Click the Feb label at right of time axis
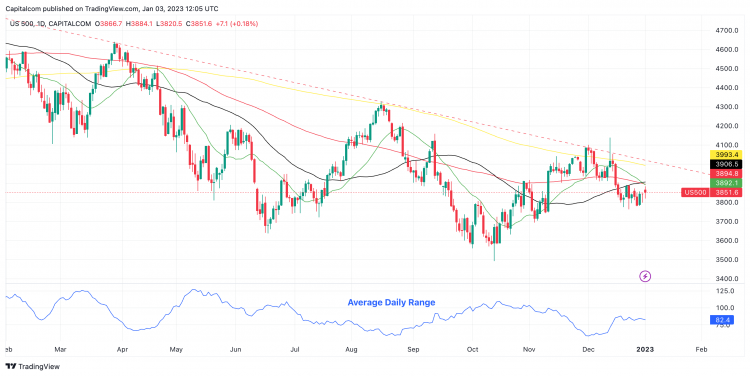This screenshot has height=376, width=750. (x=701, y=349)
